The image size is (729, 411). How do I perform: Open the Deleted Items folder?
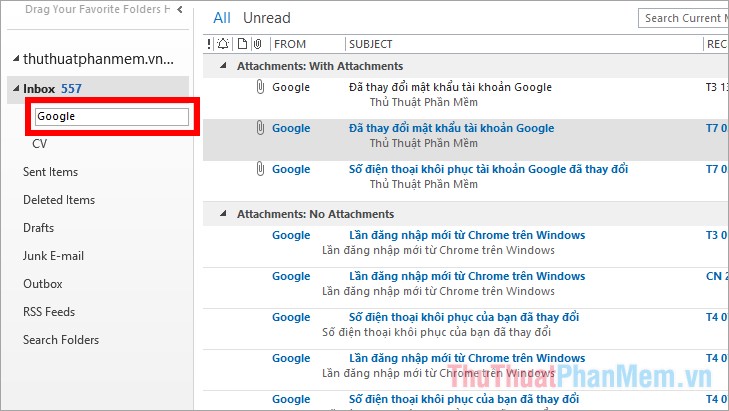click(59, 200)
